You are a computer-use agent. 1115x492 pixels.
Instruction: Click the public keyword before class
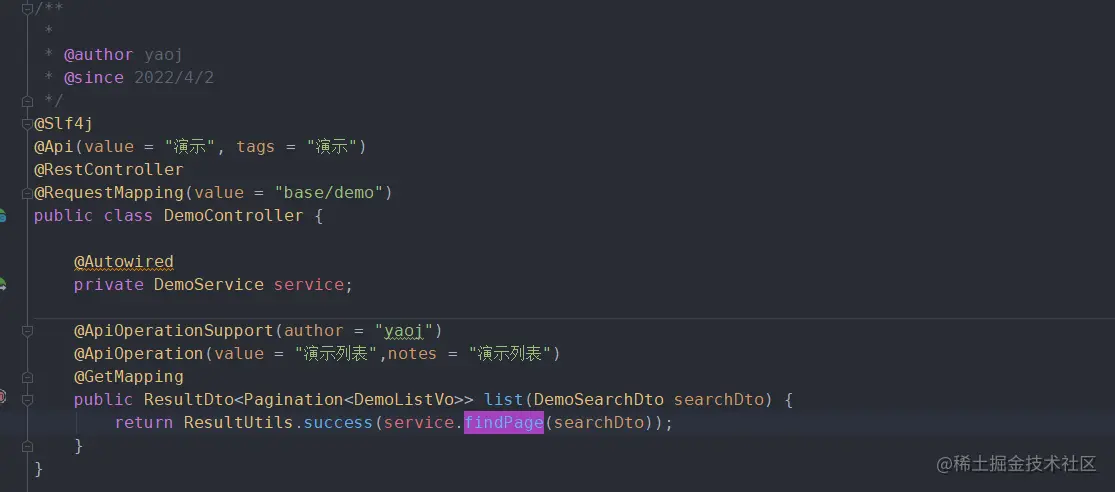pyautogui.click(x=63, y=215)
